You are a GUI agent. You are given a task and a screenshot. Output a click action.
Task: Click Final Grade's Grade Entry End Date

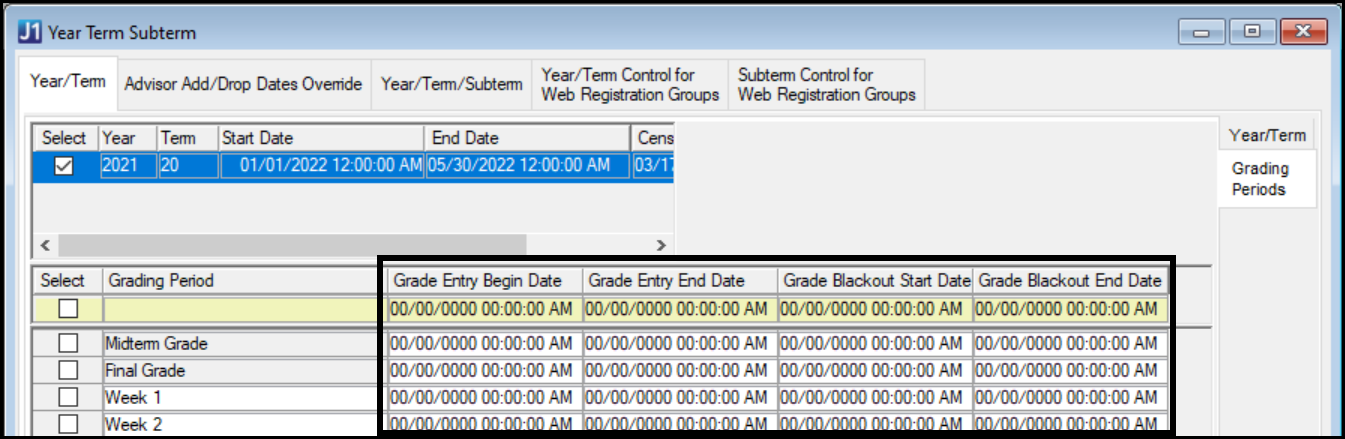(x=680, y=371)
